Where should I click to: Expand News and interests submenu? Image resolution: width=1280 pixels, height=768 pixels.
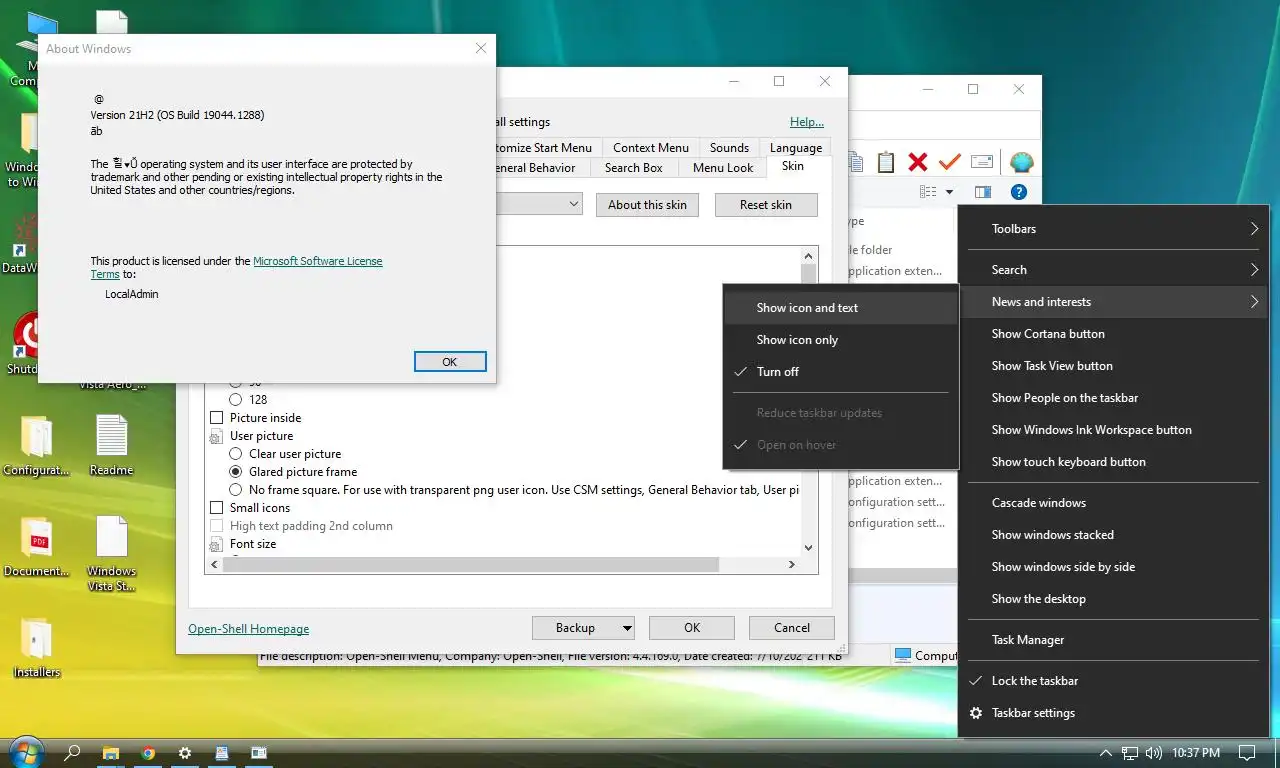click(1113, 302)
